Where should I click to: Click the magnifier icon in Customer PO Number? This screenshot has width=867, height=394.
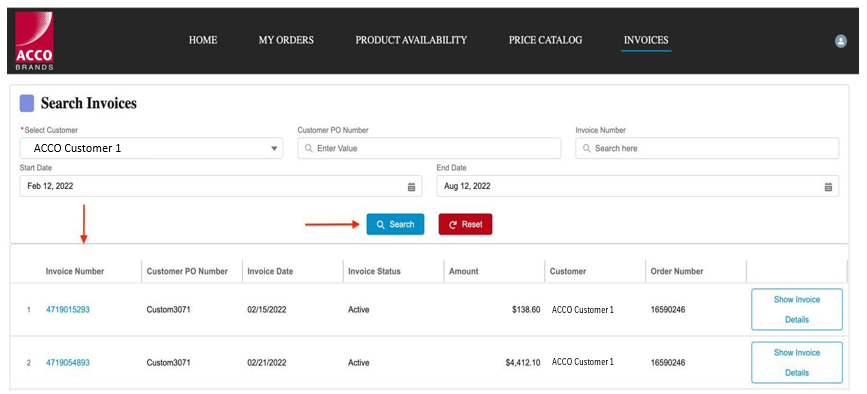(309, 149)
